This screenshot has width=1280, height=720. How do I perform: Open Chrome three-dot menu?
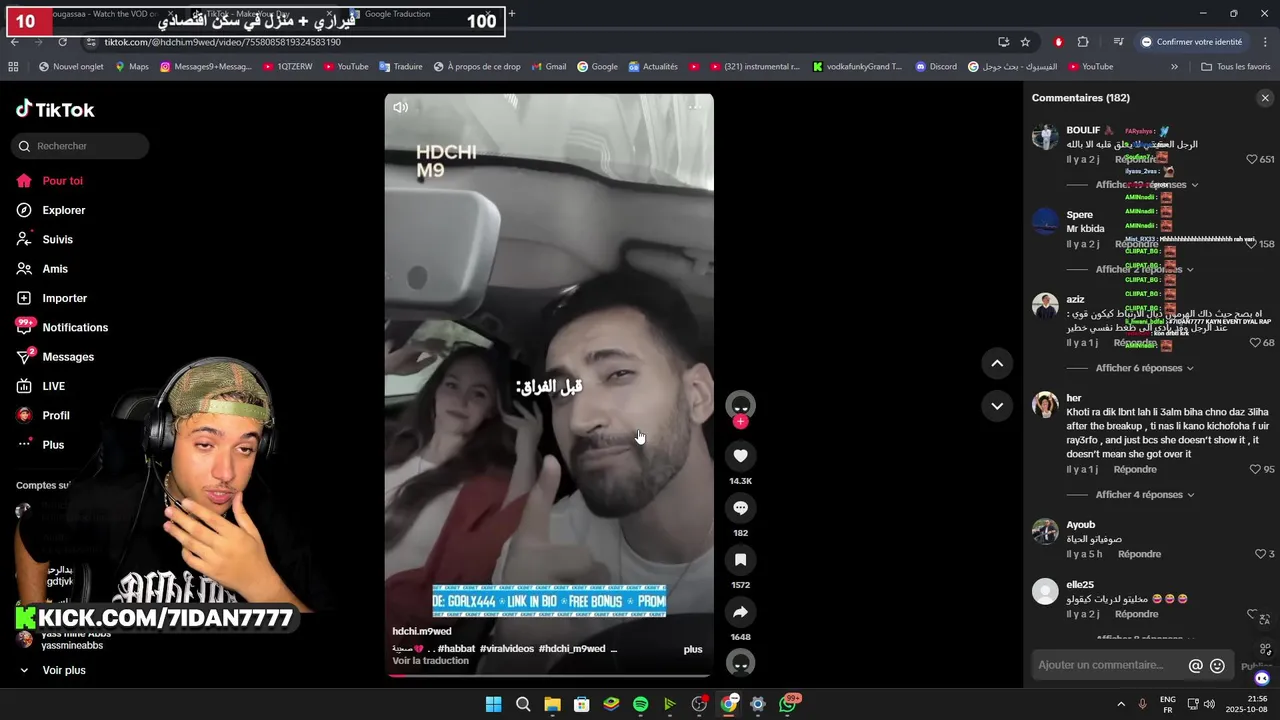1266,42
